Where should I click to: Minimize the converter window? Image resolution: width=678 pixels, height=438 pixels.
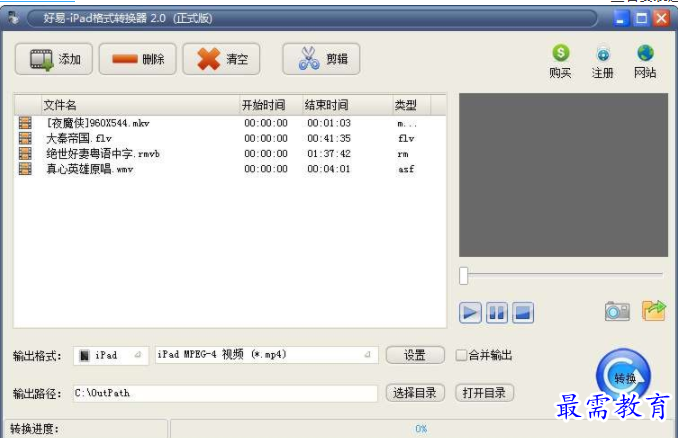621,19
